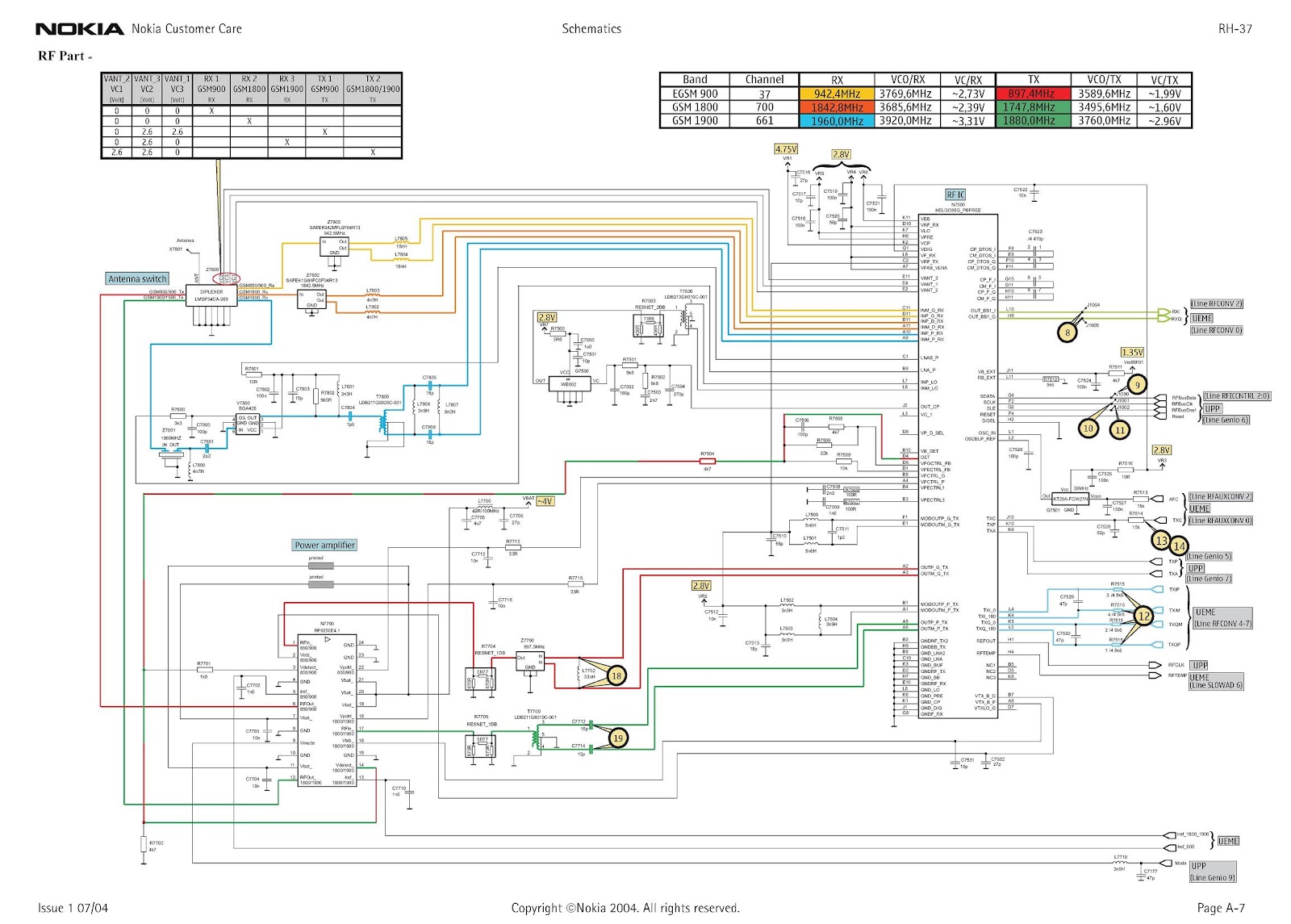The height and width of the screenshot is (924, 1291).
Task: Click the 1.35V voltage label
Action: 1132,353
